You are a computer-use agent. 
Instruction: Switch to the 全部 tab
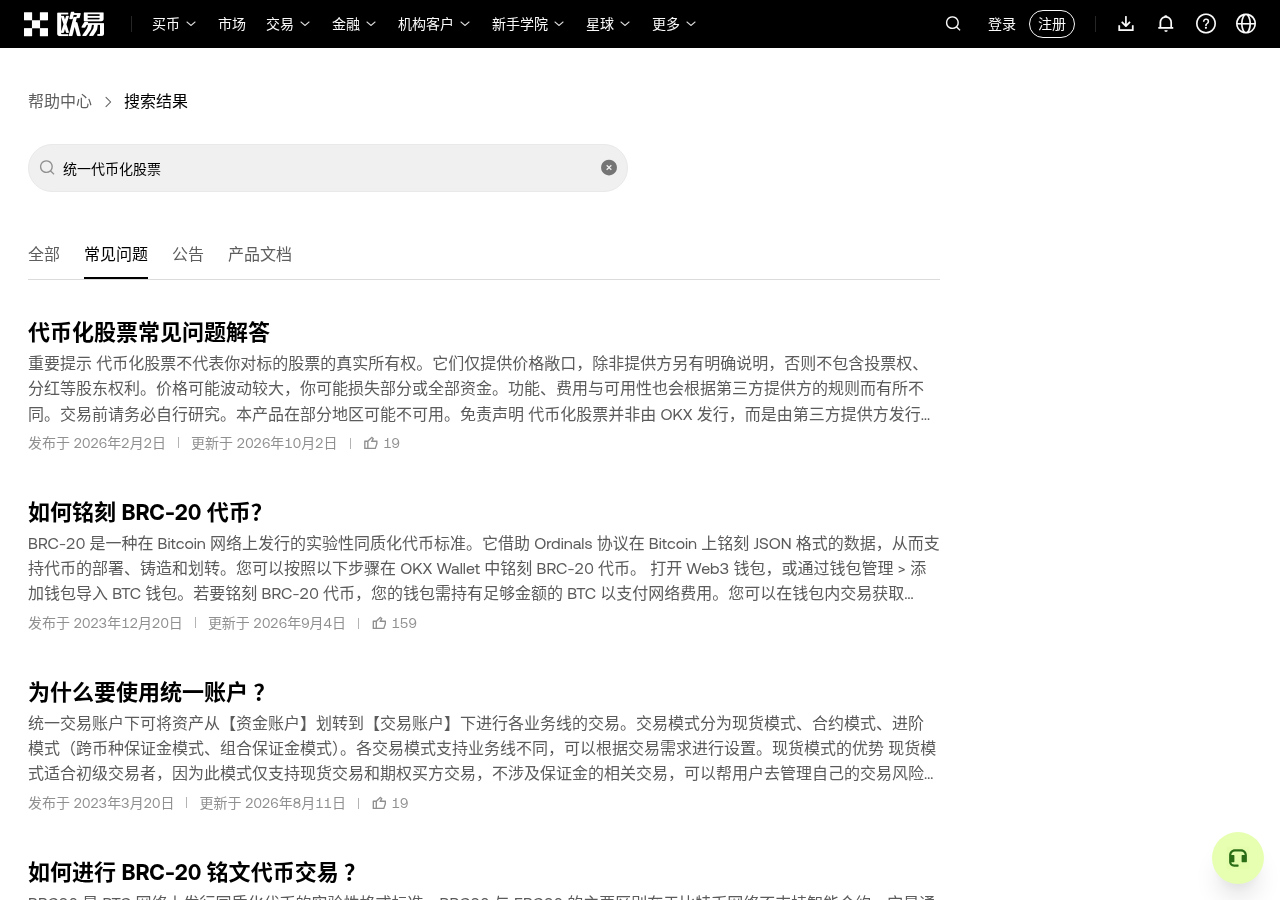point(44,254)
